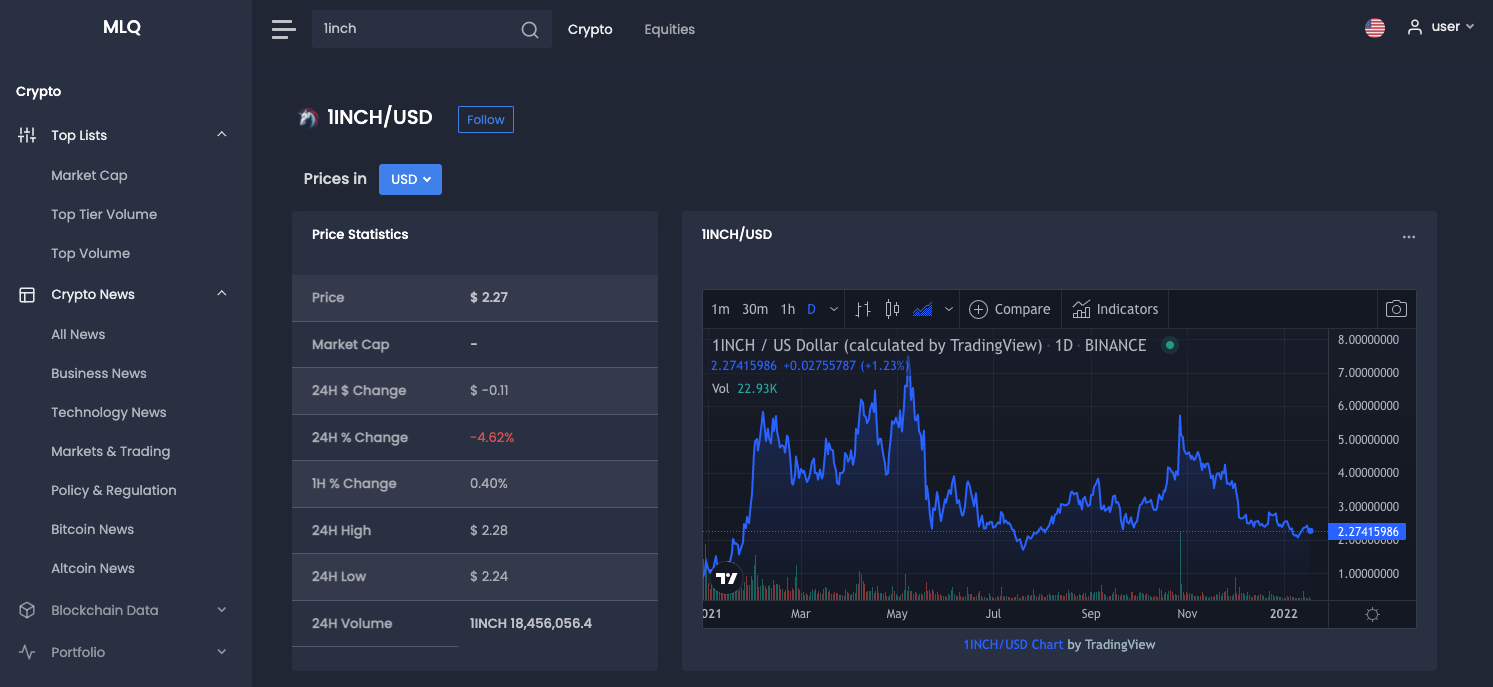1493x687 pixels.
Task: Open the Indicators chart icon
Action: (x=1081, y=309)
